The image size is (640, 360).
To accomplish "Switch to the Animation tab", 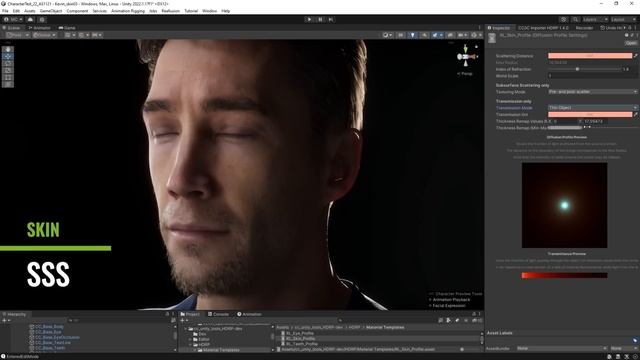I will coord(249,314).
